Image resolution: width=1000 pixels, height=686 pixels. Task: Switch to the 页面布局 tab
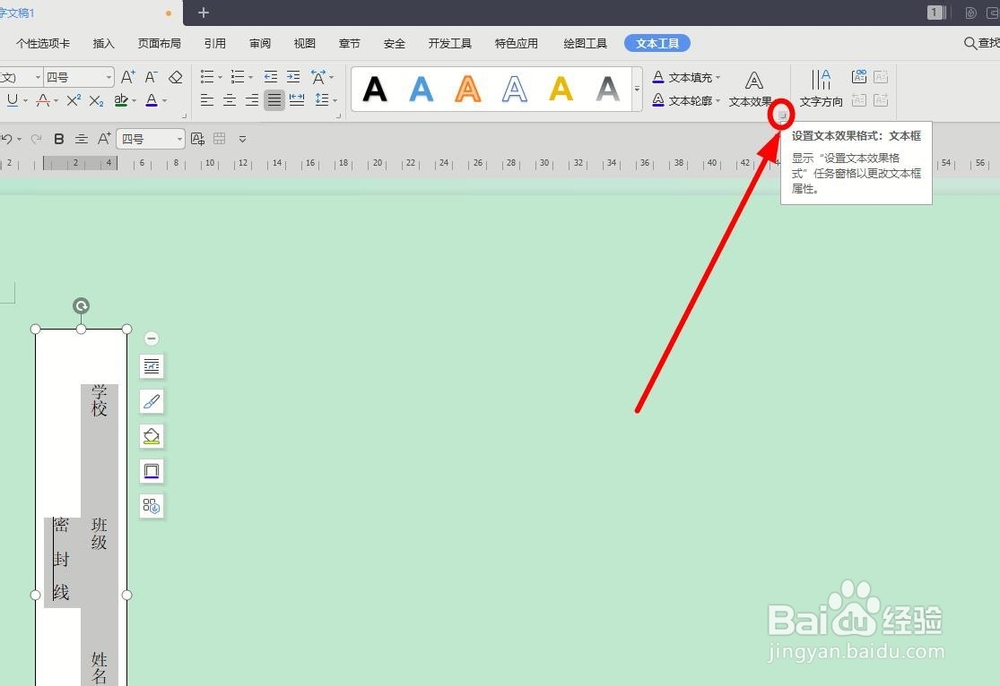click(x=159, y=43)
